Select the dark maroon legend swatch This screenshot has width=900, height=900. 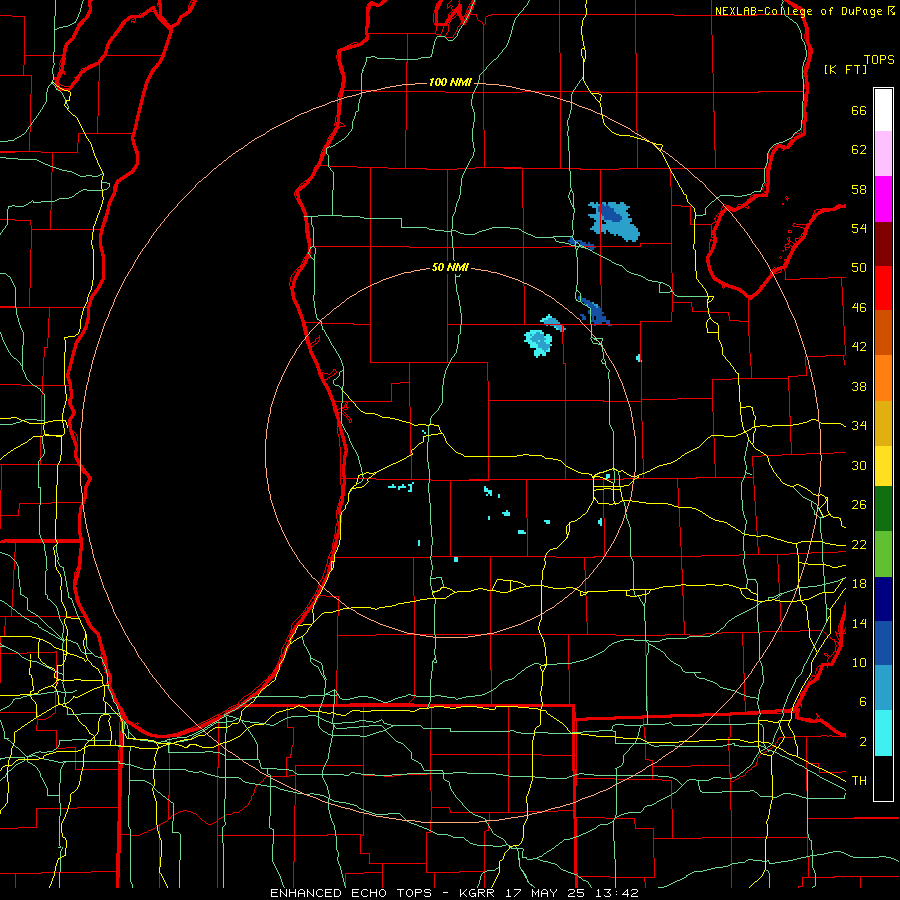[x=883, y=244]
